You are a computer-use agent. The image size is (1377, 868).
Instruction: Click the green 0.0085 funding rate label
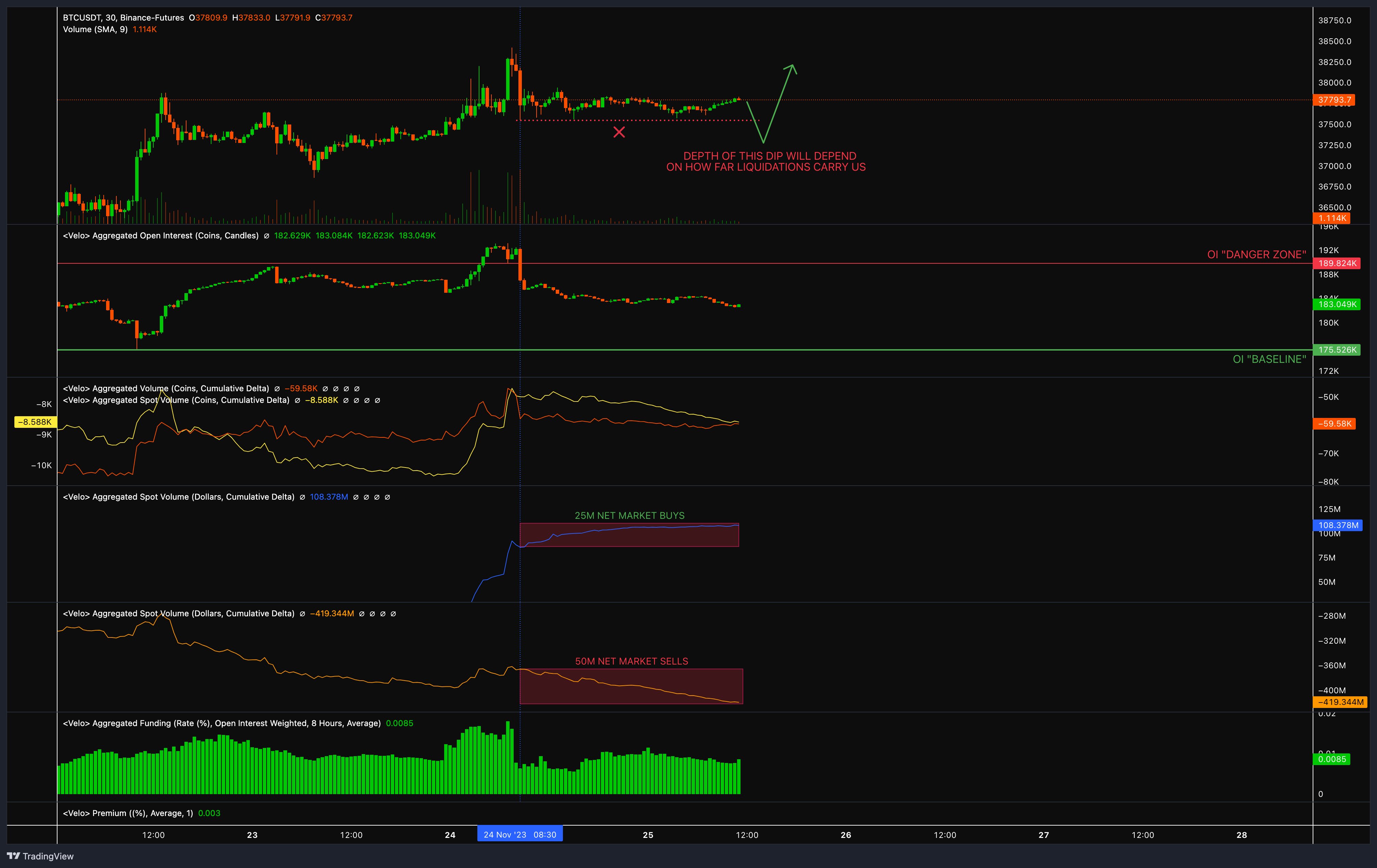pos(1332,760)
